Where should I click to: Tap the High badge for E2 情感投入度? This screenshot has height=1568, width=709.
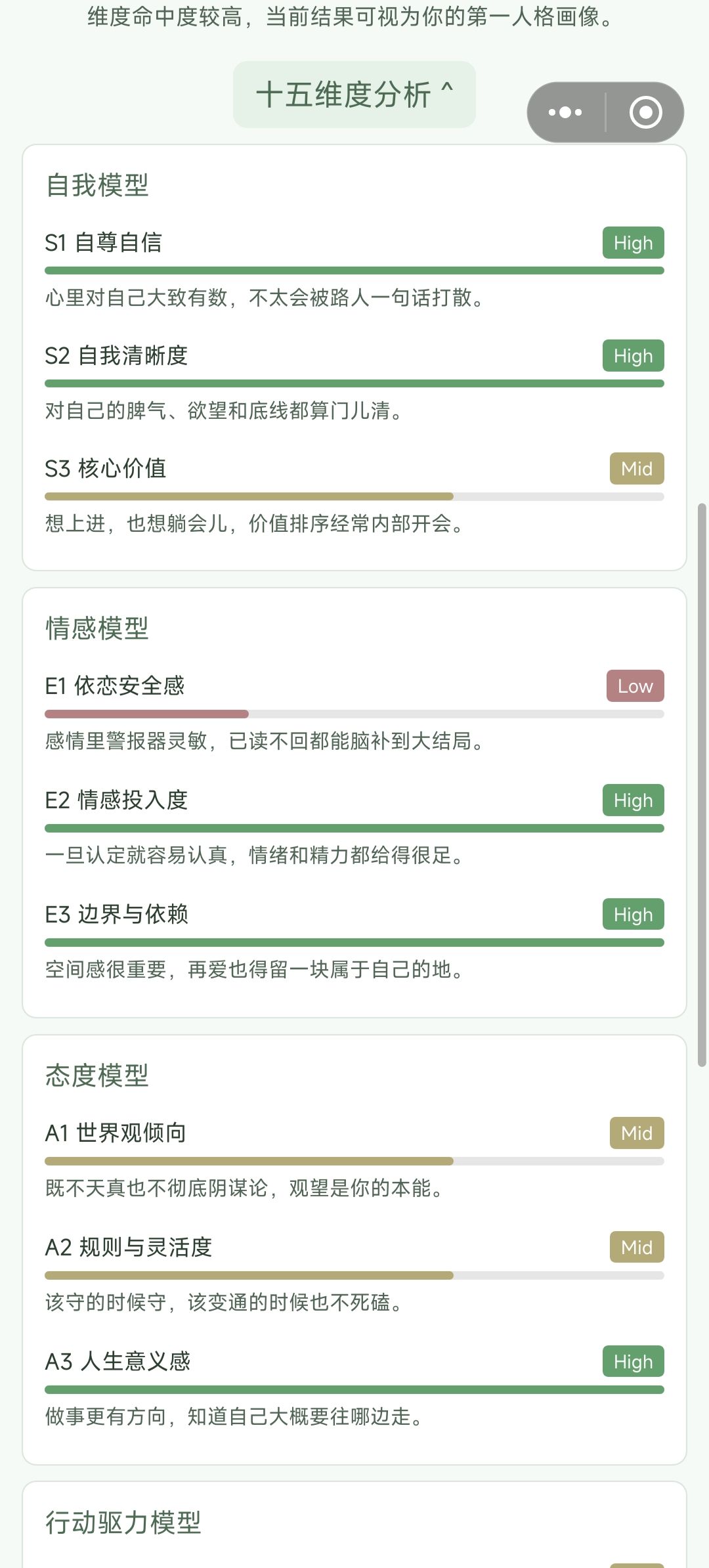pos(634,800)
